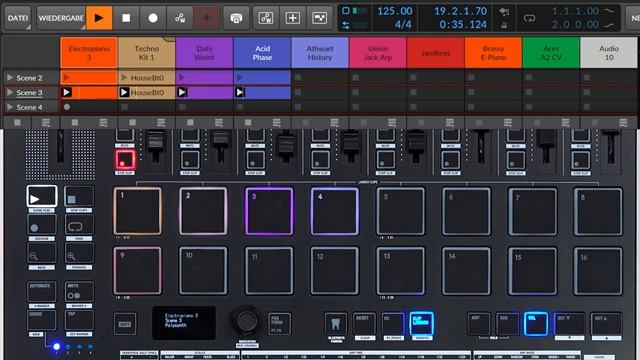The height and width of the screenshot is (360, 640).
Task: Launch Date Weint clip in Scene 2
Action: 182,78
